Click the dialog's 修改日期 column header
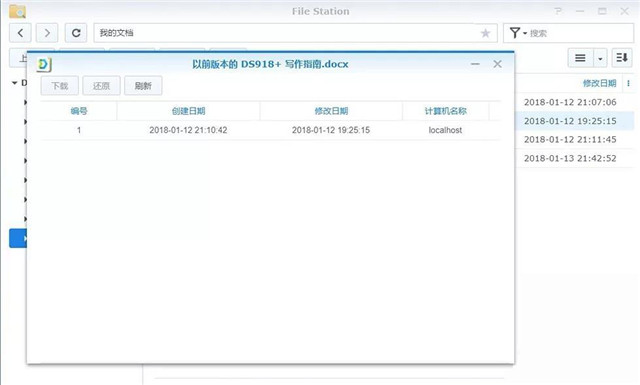Image resolution: width=640 pixels, height=385 pixels. coord(331,111)
